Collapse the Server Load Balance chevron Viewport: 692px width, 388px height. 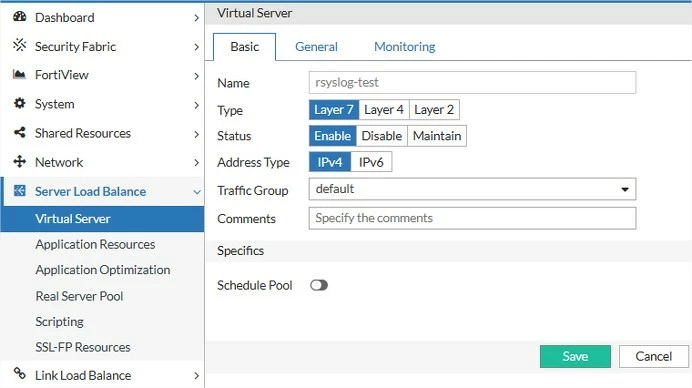click(x=197, y=192)
